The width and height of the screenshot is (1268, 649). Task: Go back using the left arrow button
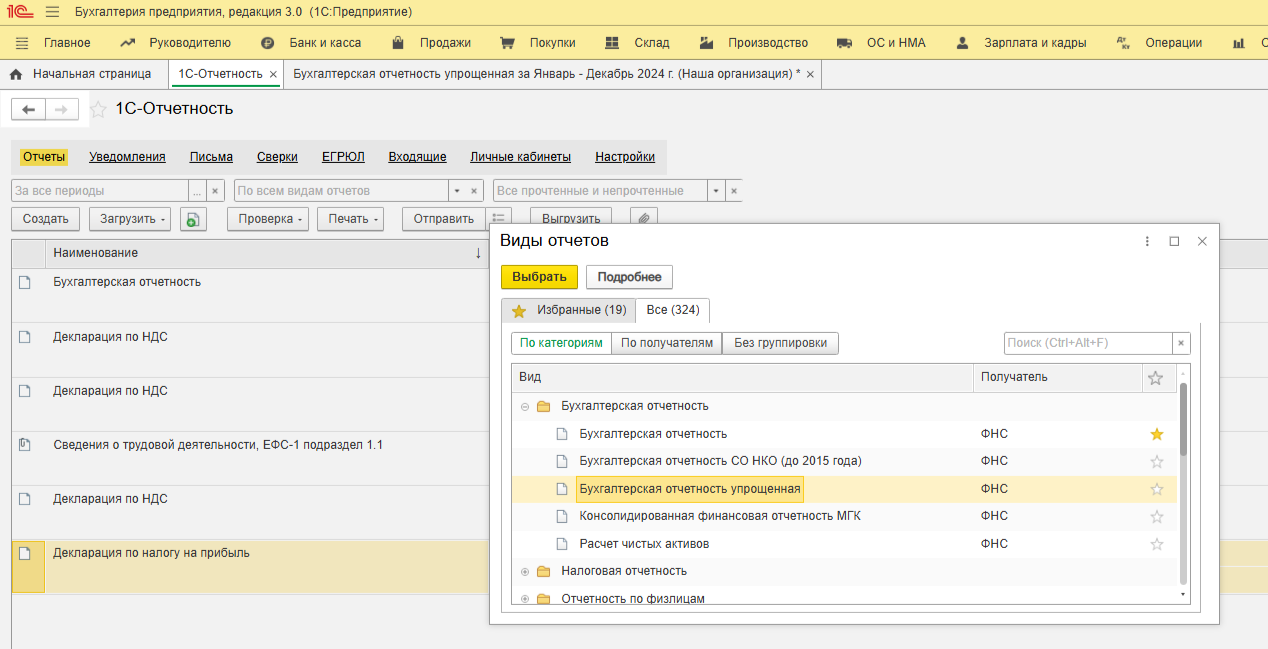[28, 109]
